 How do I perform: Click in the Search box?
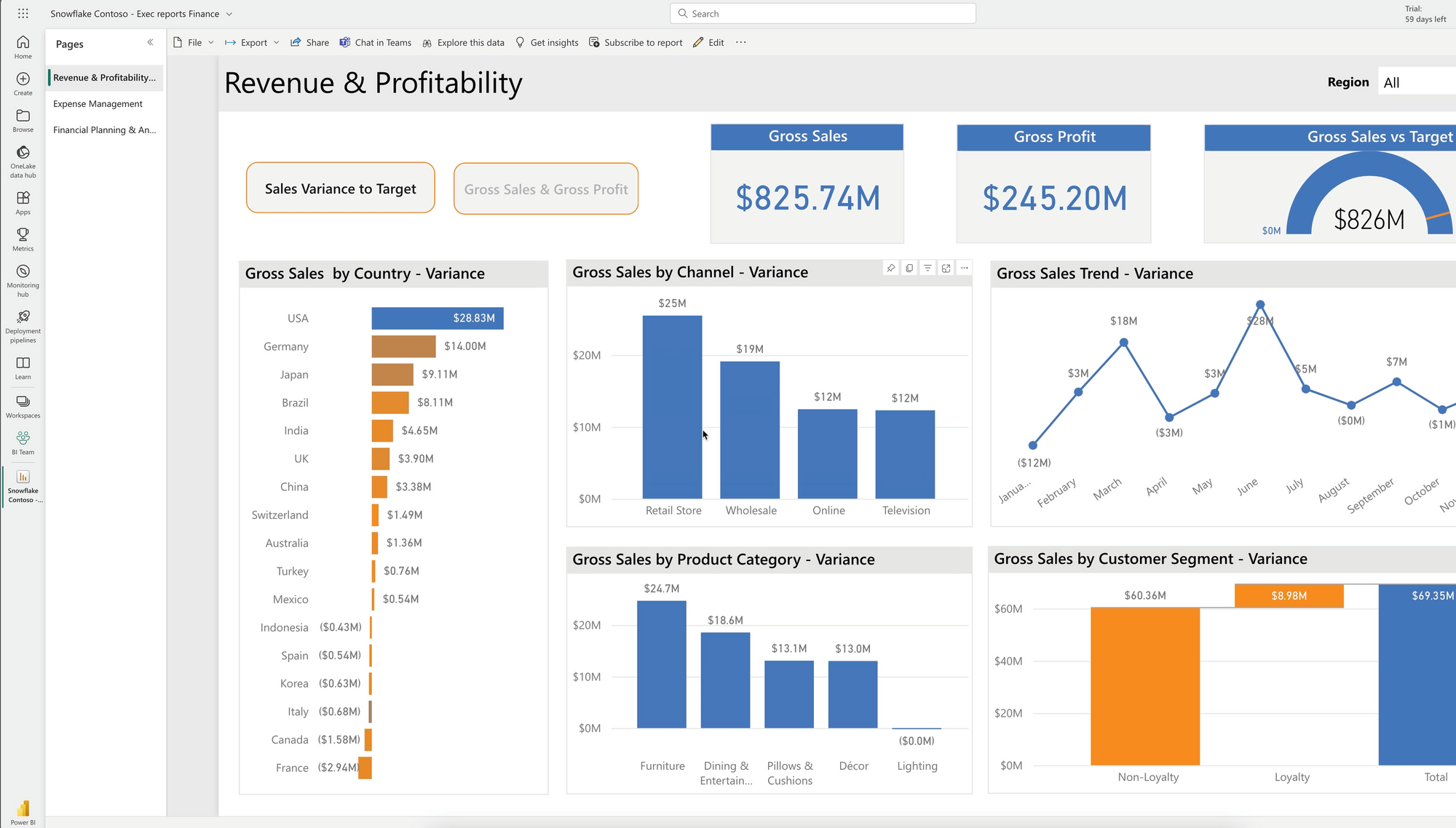point(823,14)
